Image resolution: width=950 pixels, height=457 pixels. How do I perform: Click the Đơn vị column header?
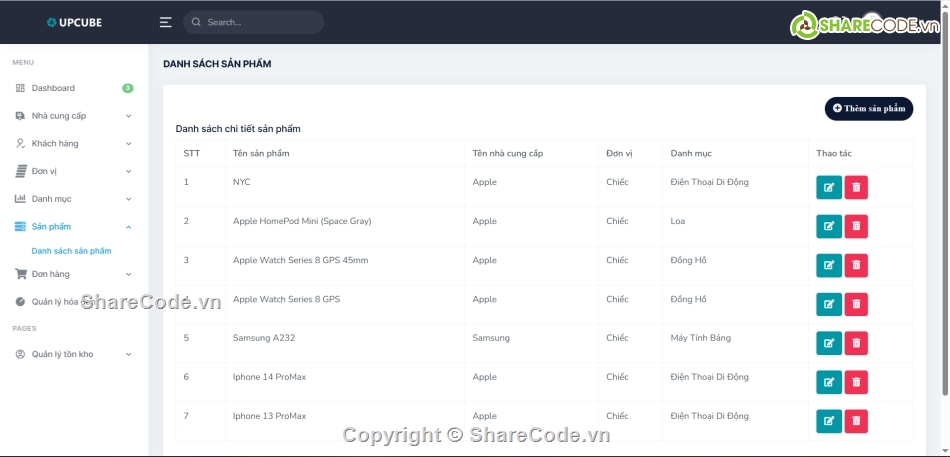(619, 153)
